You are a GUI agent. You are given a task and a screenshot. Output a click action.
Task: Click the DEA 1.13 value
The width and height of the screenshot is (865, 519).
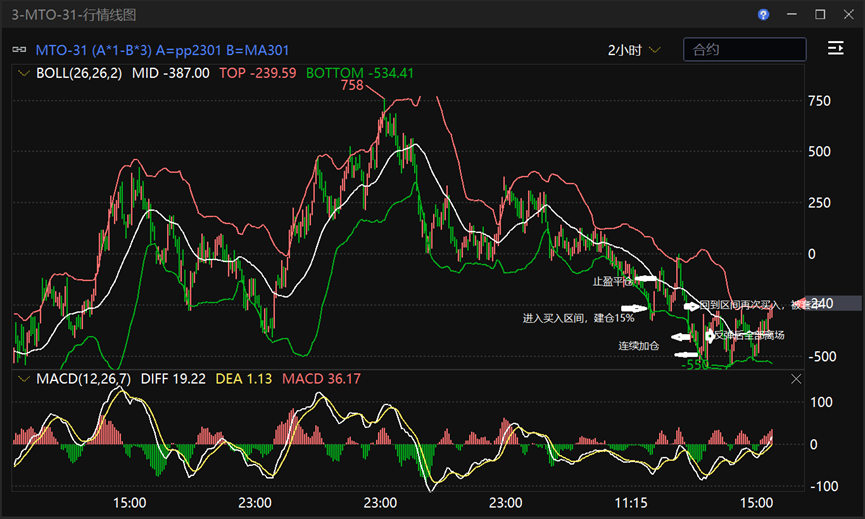[243, 379]
